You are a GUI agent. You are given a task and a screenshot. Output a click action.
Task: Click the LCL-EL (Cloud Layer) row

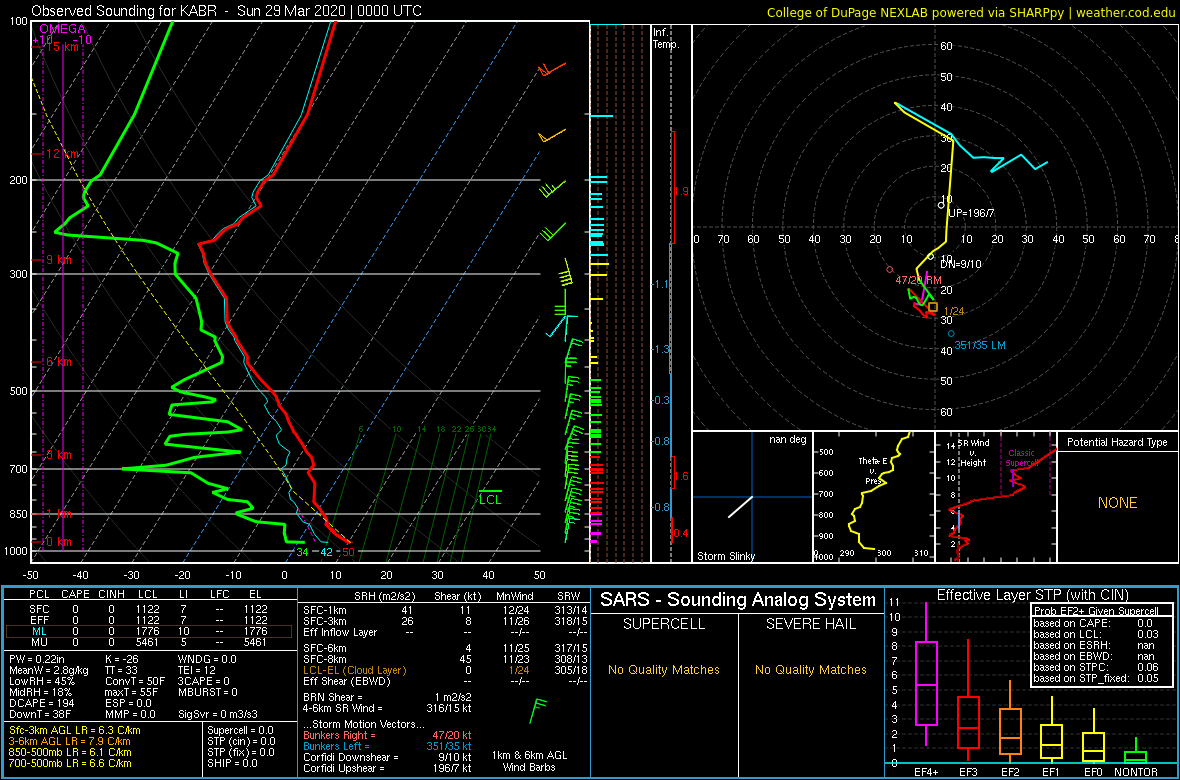pyautogui.click(x=446, y=670)
